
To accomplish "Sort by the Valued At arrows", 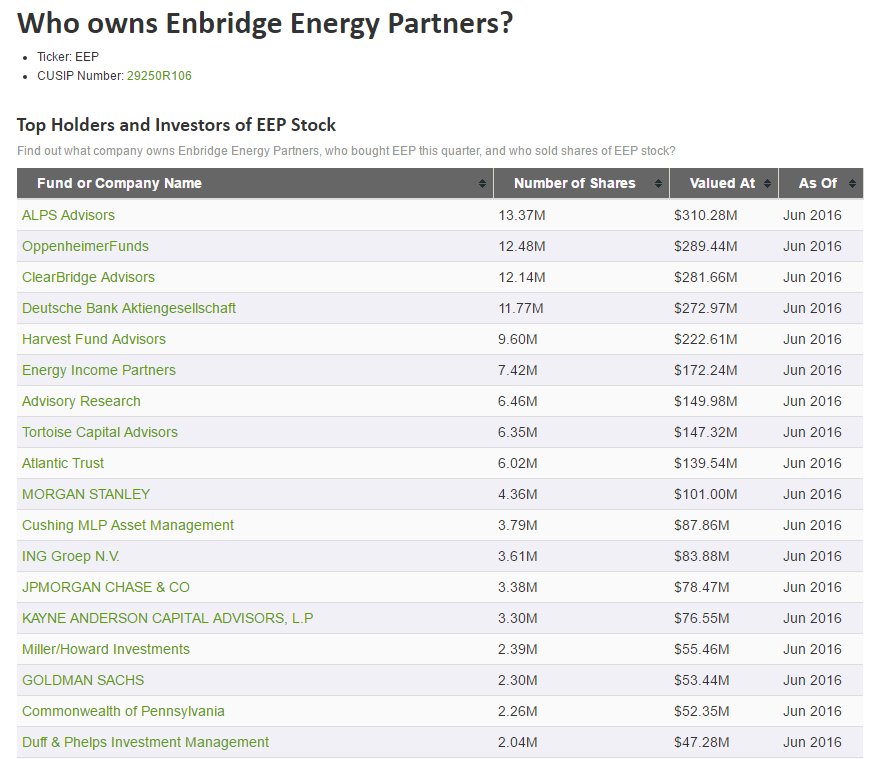I will [767, 183].
